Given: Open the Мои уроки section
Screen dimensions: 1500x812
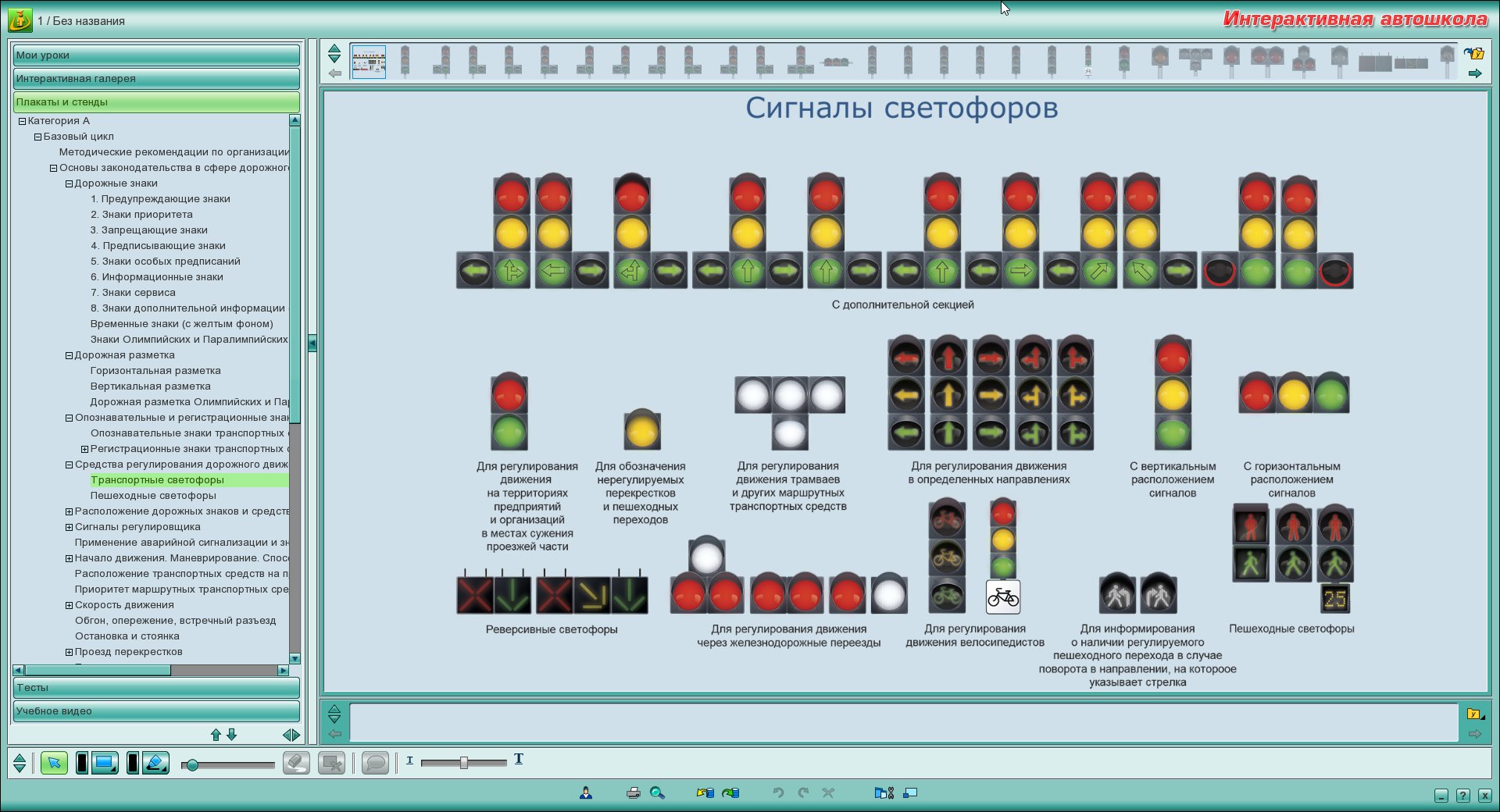Looking at the screenshot, I should [156, 55].
